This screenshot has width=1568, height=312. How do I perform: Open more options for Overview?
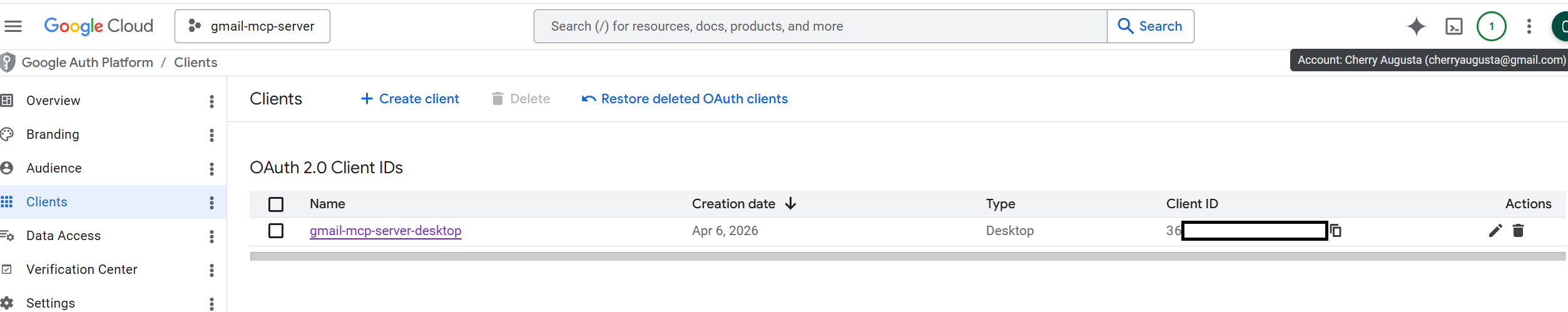[x=212, y=101]
